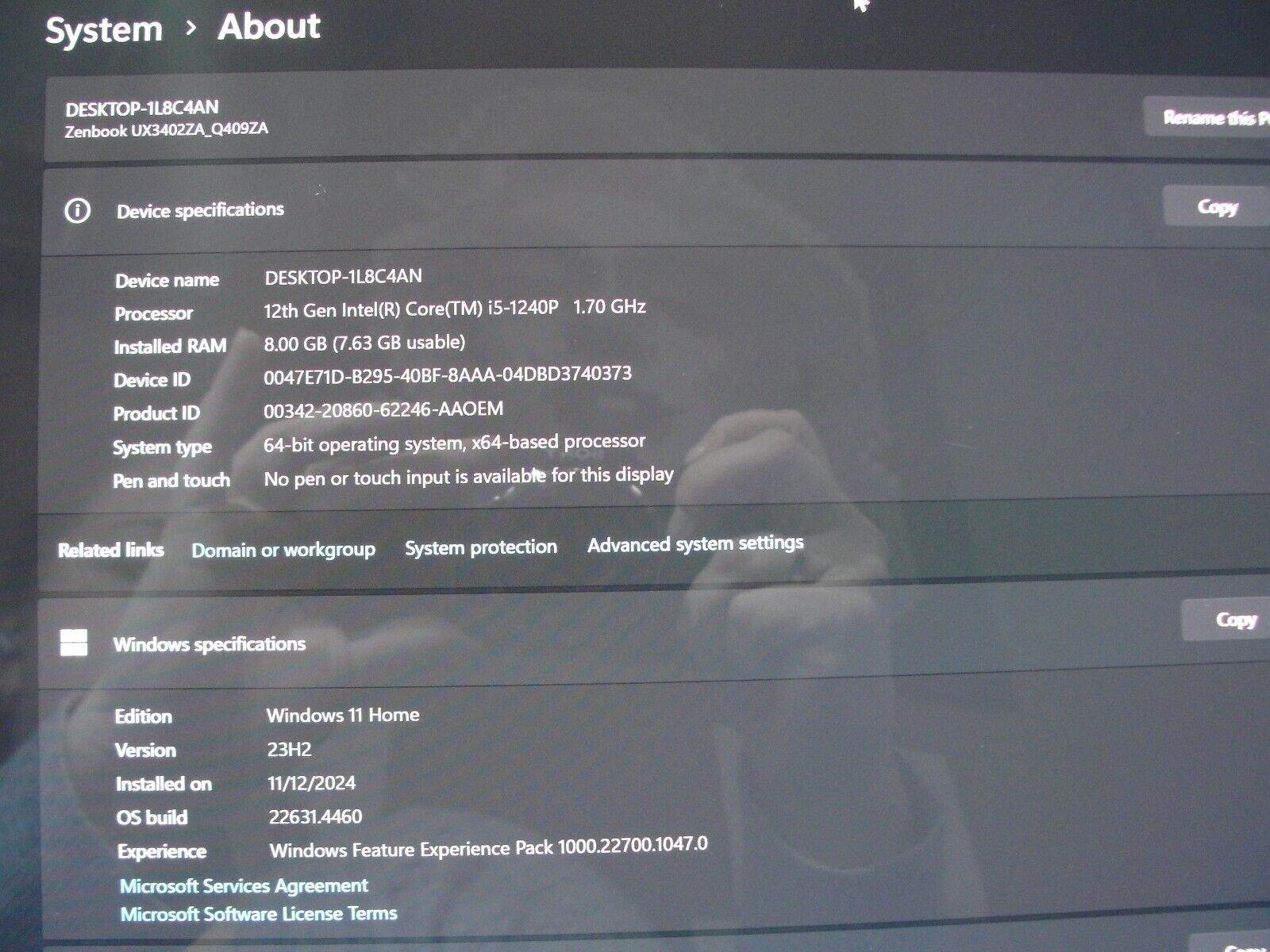Click the Device specifications info icon
The height and width of the screenshot is (952, 1270).
pos(77,211)
